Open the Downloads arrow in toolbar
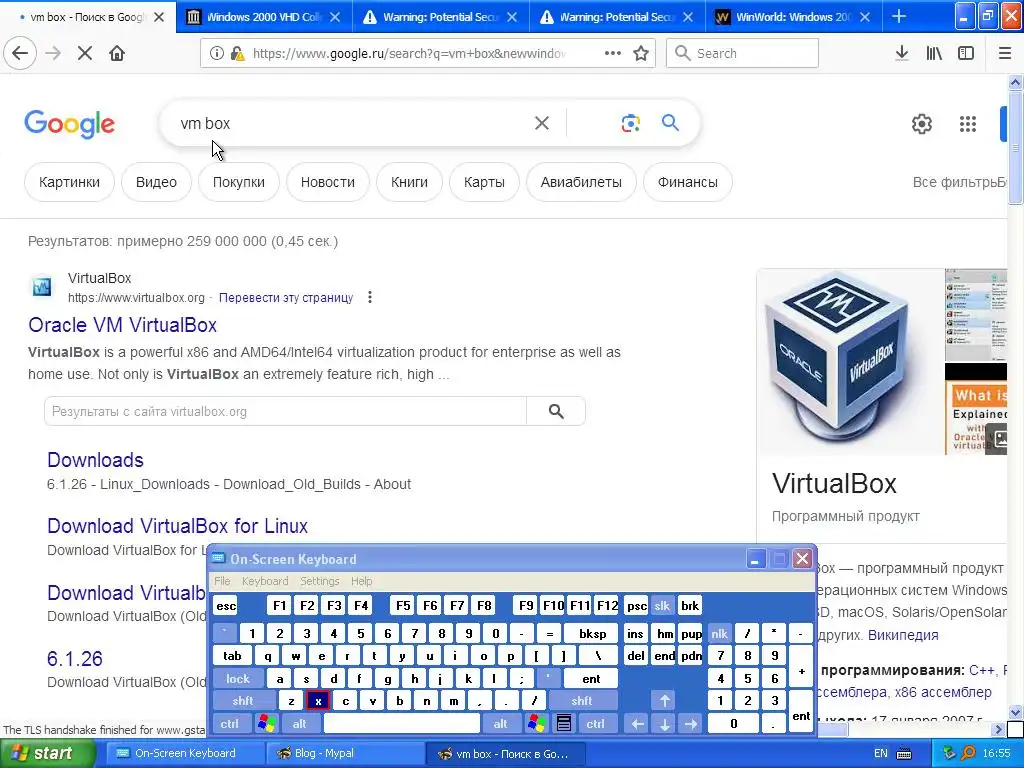1024x768 pixels. (x=902, y=54)
